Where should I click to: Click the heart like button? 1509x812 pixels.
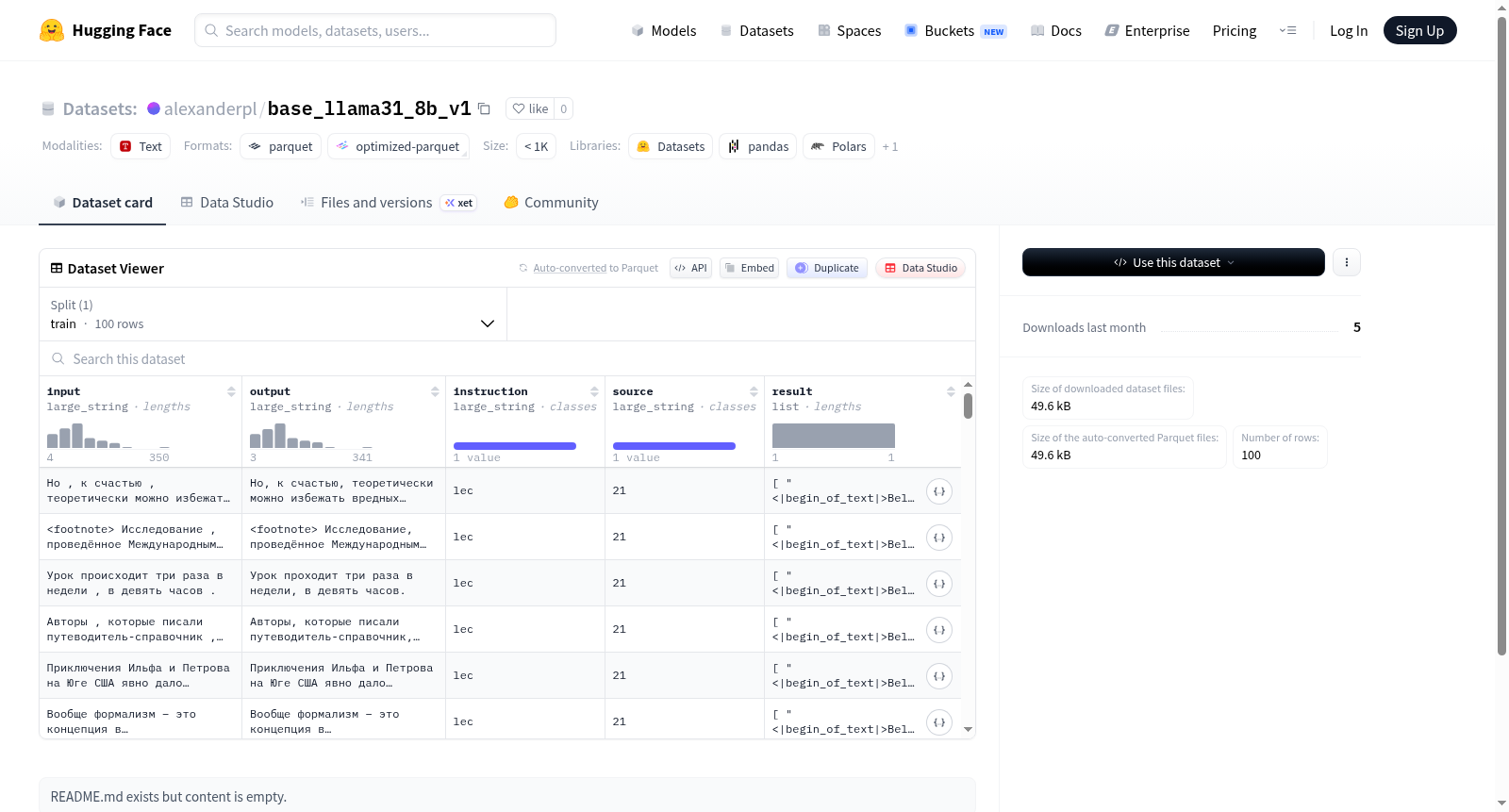click(530, 108)
